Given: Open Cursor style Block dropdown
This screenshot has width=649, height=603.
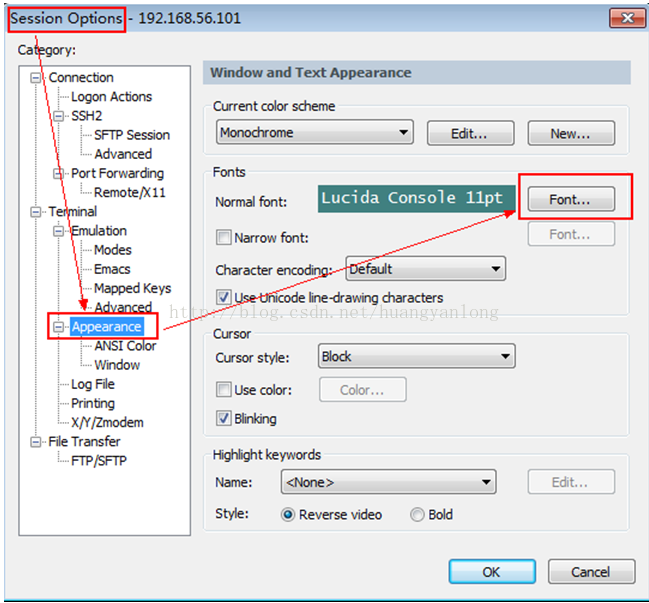Looking at the screenshot, I should pos(416,356).
